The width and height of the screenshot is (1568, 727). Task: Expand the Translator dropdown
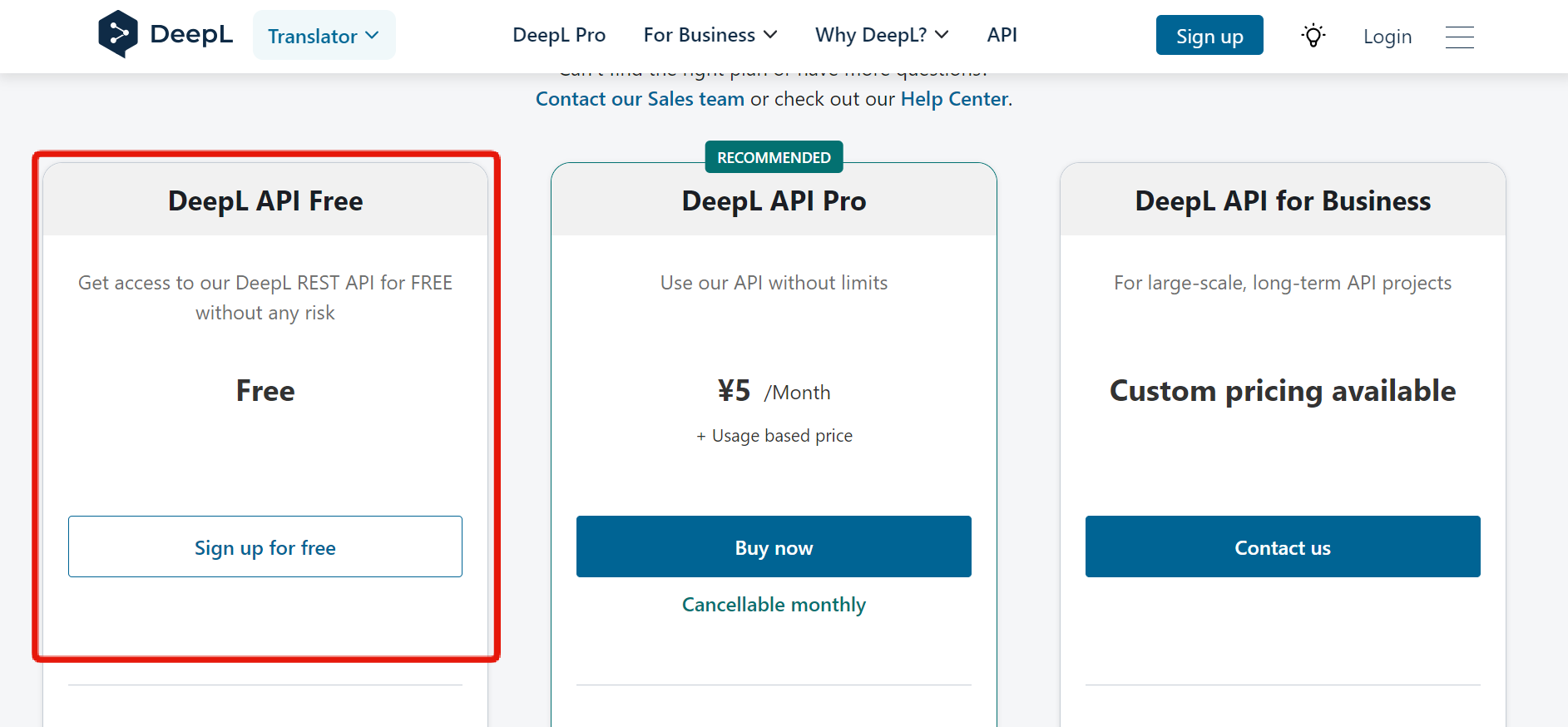coord(324,36)
